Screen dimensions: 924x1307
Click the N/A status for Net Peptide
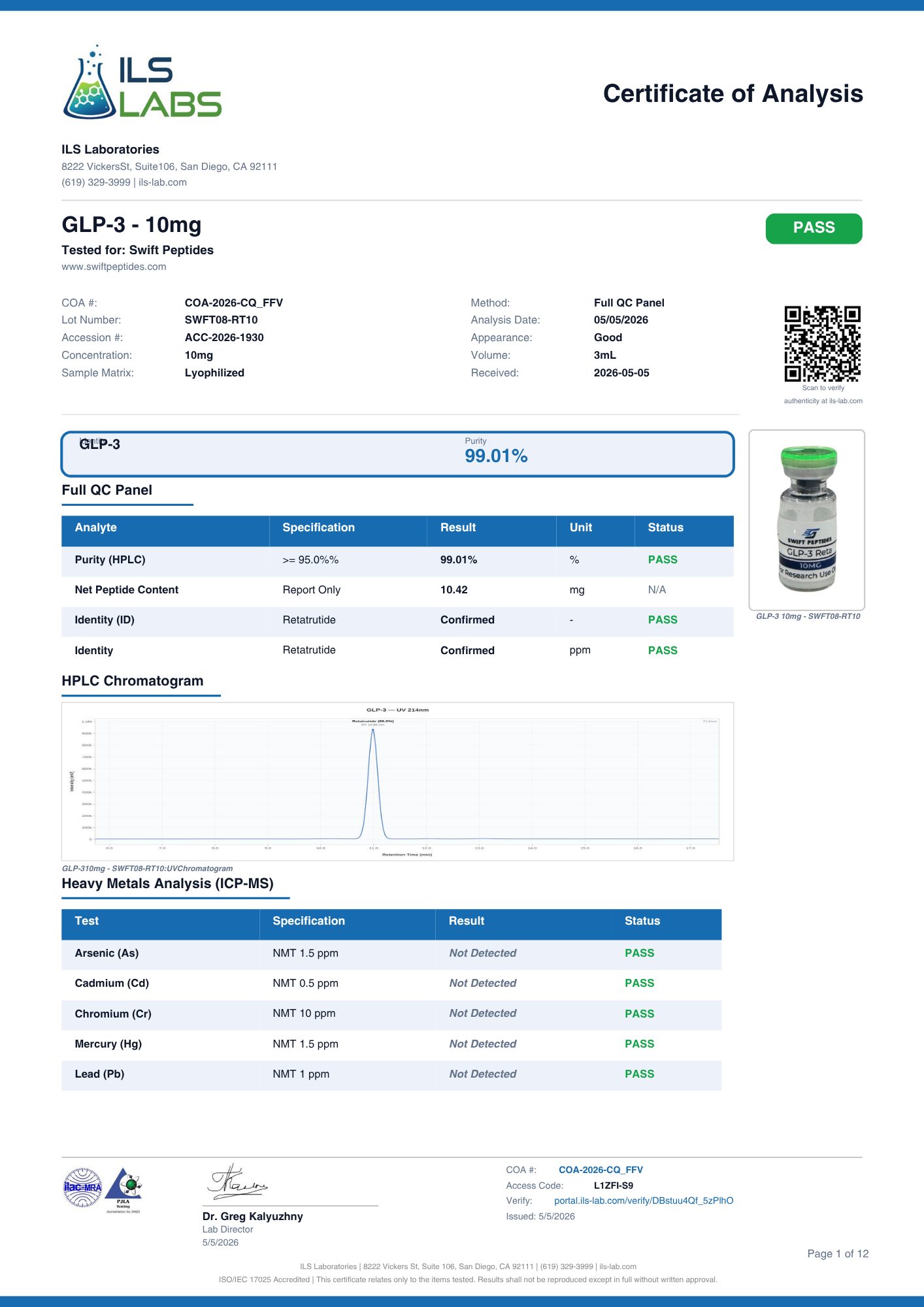pos(657,589)
